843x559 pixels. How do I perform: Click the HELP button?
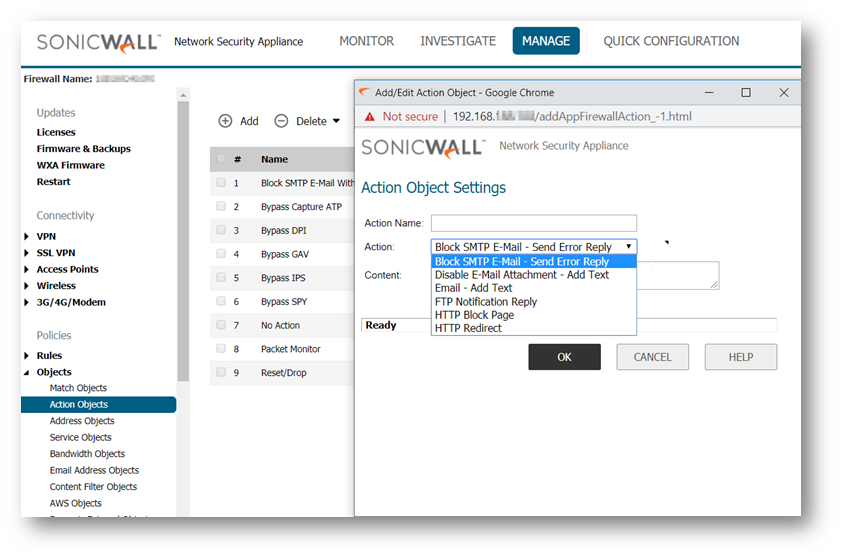click(x=741, y=357)
